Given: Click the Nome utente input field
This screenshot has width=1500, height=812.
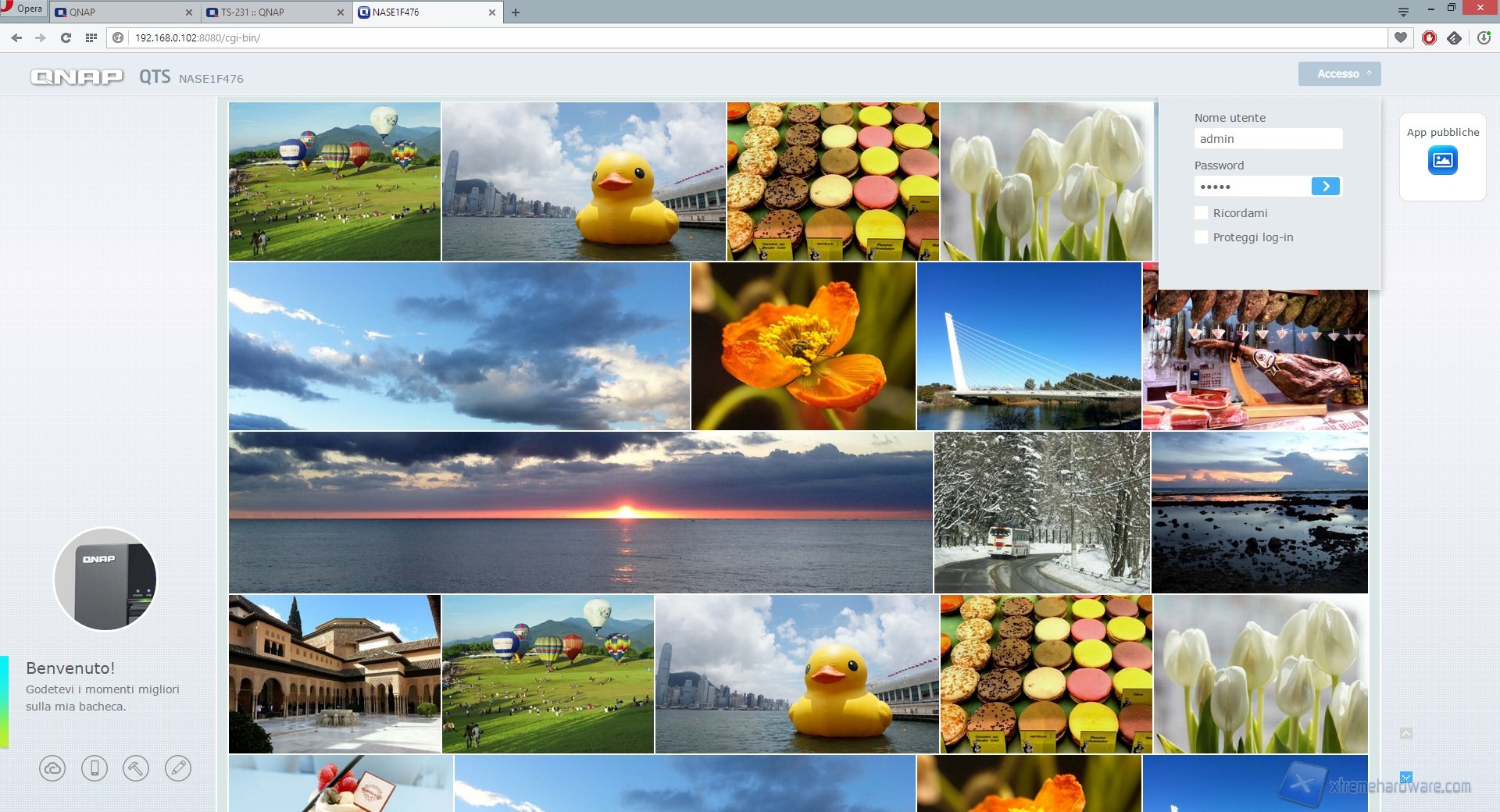Looking at the screenshot, I should coord(1267,139).
